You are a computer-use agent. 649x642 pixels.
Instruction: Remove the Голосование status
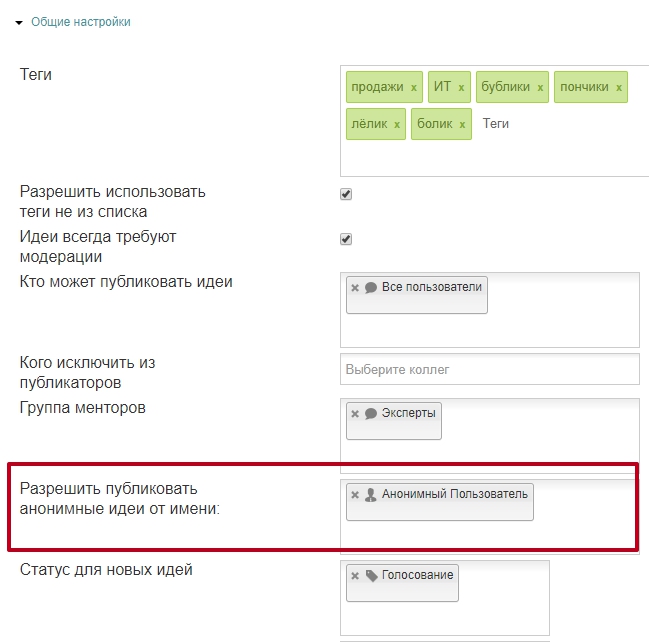[355, 576]
